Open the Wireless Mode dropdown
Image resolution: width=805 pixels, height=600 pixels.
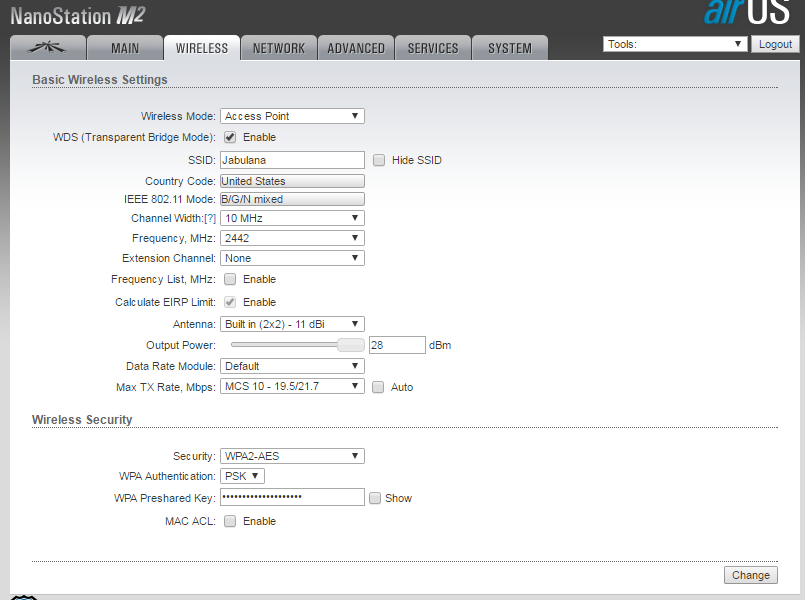tap(292, 116)
